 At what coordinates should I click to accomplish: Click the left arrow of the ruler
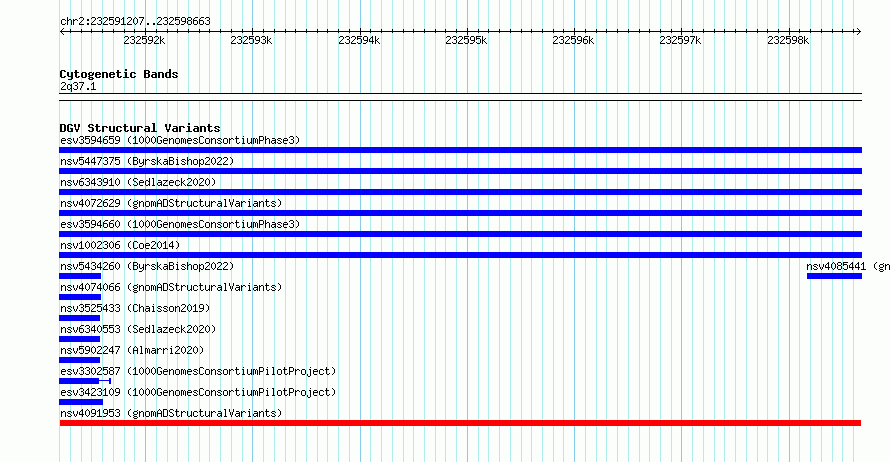point(62,31)
